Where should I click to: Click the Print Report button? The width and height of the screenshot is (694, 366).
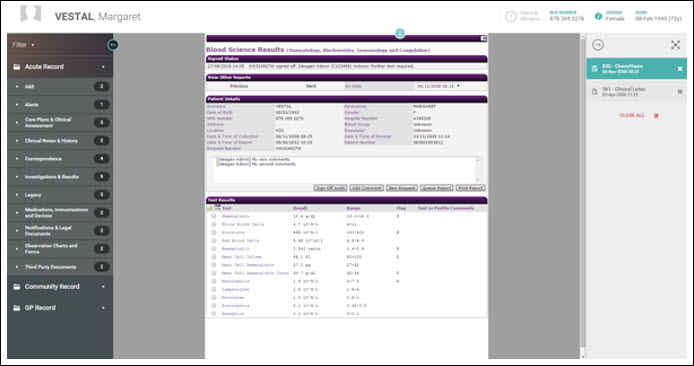pyautogui.click(x=470, y=188)
